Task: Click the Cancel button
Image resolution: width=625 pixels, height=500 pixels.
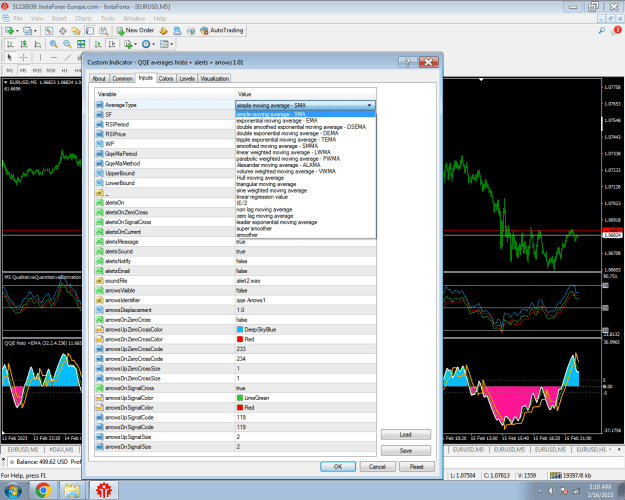Action: coord(377,467)
